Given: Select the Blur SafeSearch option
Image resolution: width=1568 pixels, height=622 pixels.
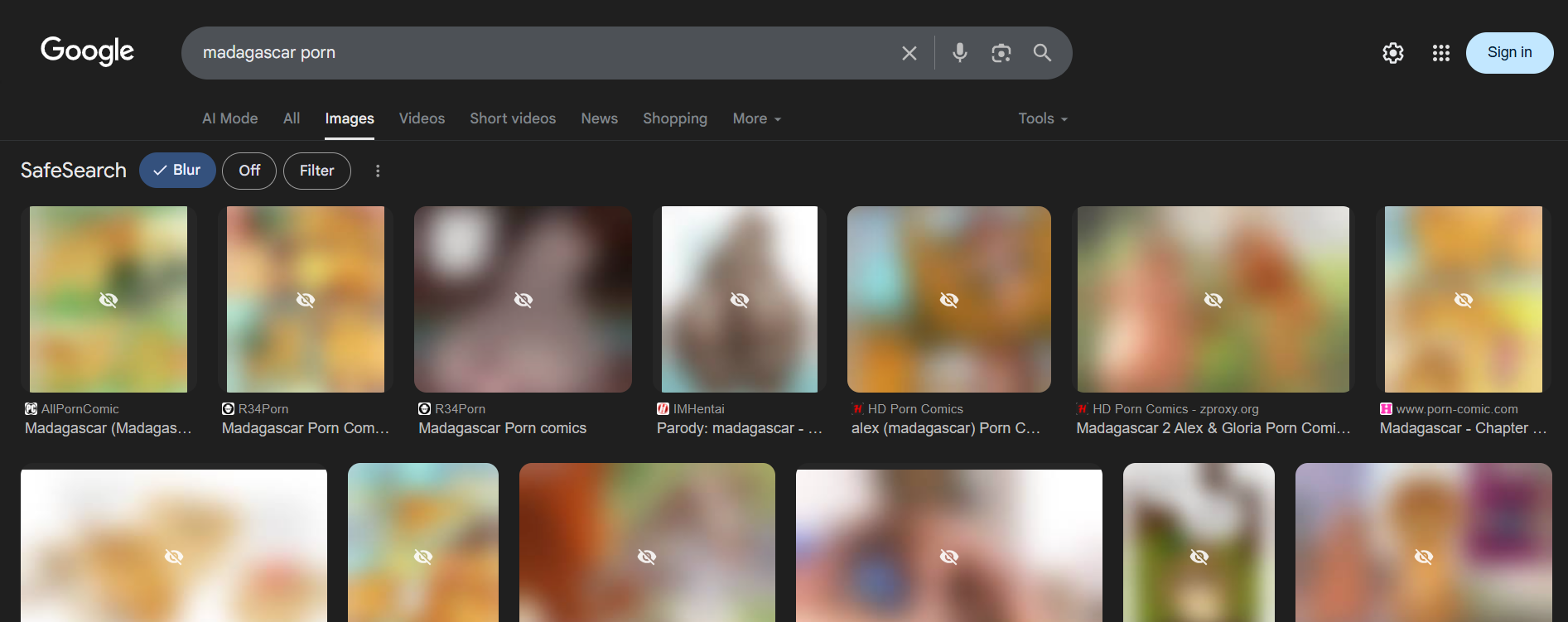Looking at the screenshot, I should pyautogui.click(x=177, y=171).
